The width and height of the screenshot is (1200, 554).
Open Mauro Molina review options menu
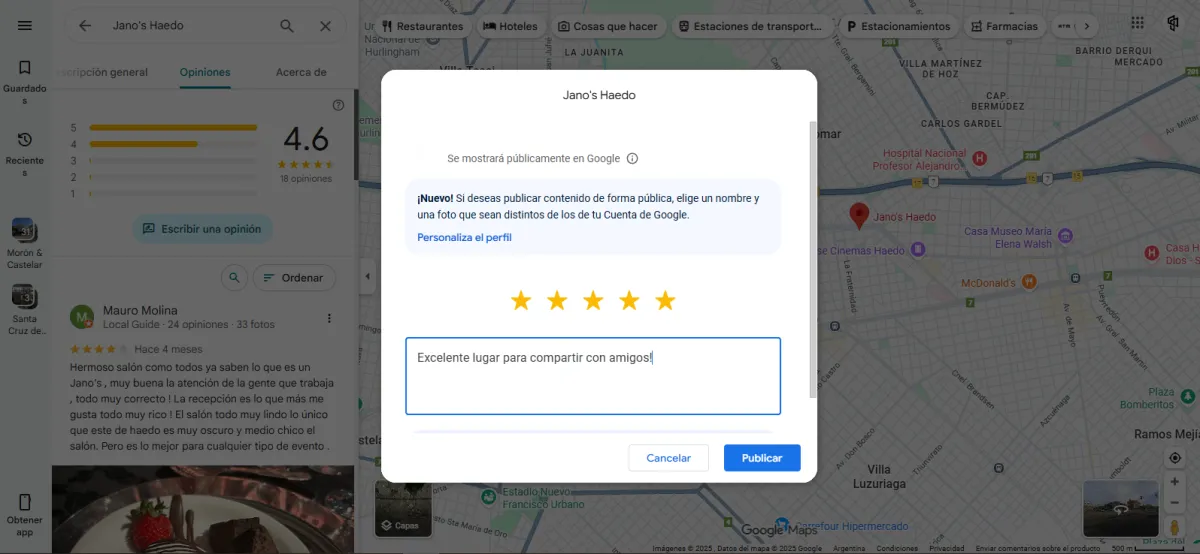pyautogui.click(x=329, y=318)
